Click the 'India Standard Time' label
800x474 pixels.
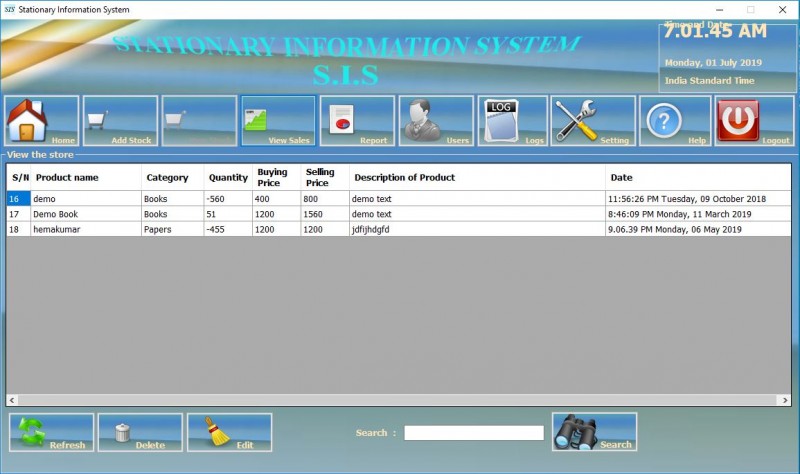pyautogui.click(x=709, y=81)
